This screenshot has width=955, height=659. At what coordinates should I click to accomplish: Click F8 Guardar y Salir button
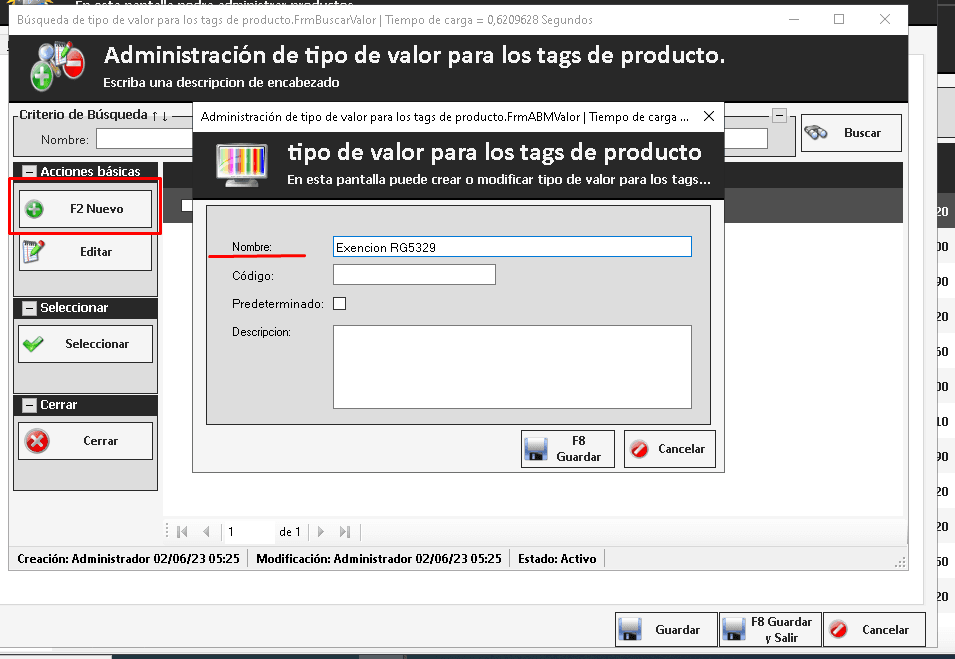click(x=770, y=630)
